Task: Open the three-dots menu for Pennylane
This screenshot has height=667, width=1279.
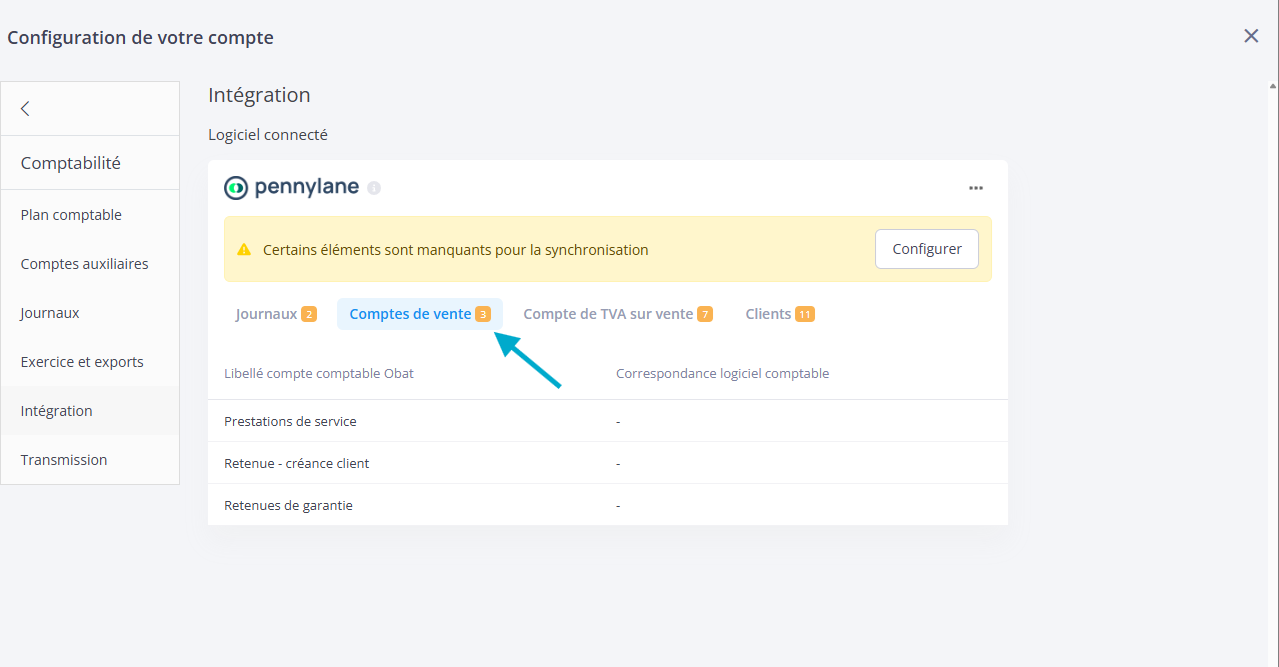Action: 975,188
